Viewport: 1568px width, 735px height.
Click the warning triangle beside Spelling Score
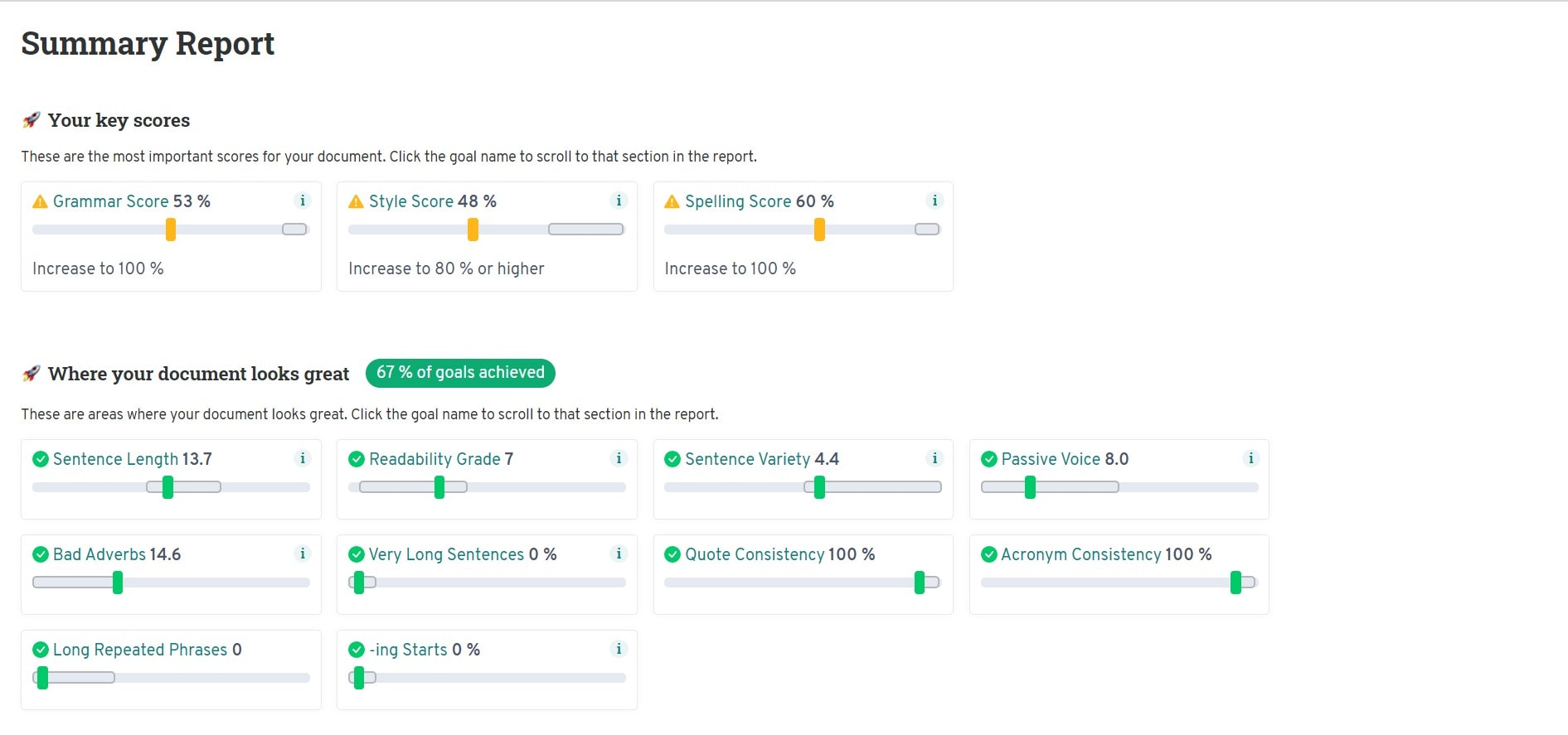click(x=670, y=201)
